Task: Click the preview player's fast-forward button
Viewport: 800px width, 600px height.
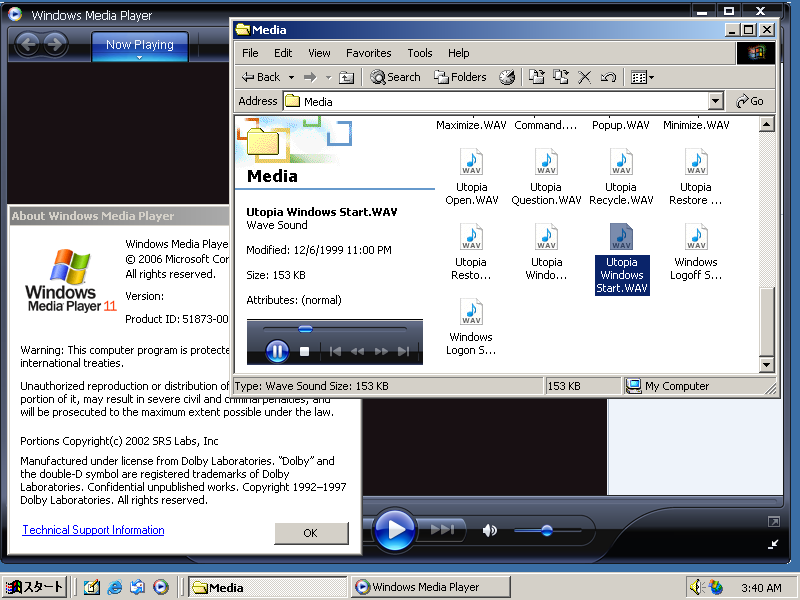Action: (381, 351)
